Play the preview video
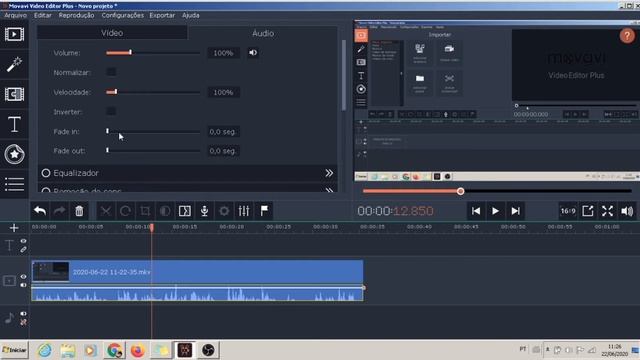Screen dimensions: 640x360 tap(495, 211)
